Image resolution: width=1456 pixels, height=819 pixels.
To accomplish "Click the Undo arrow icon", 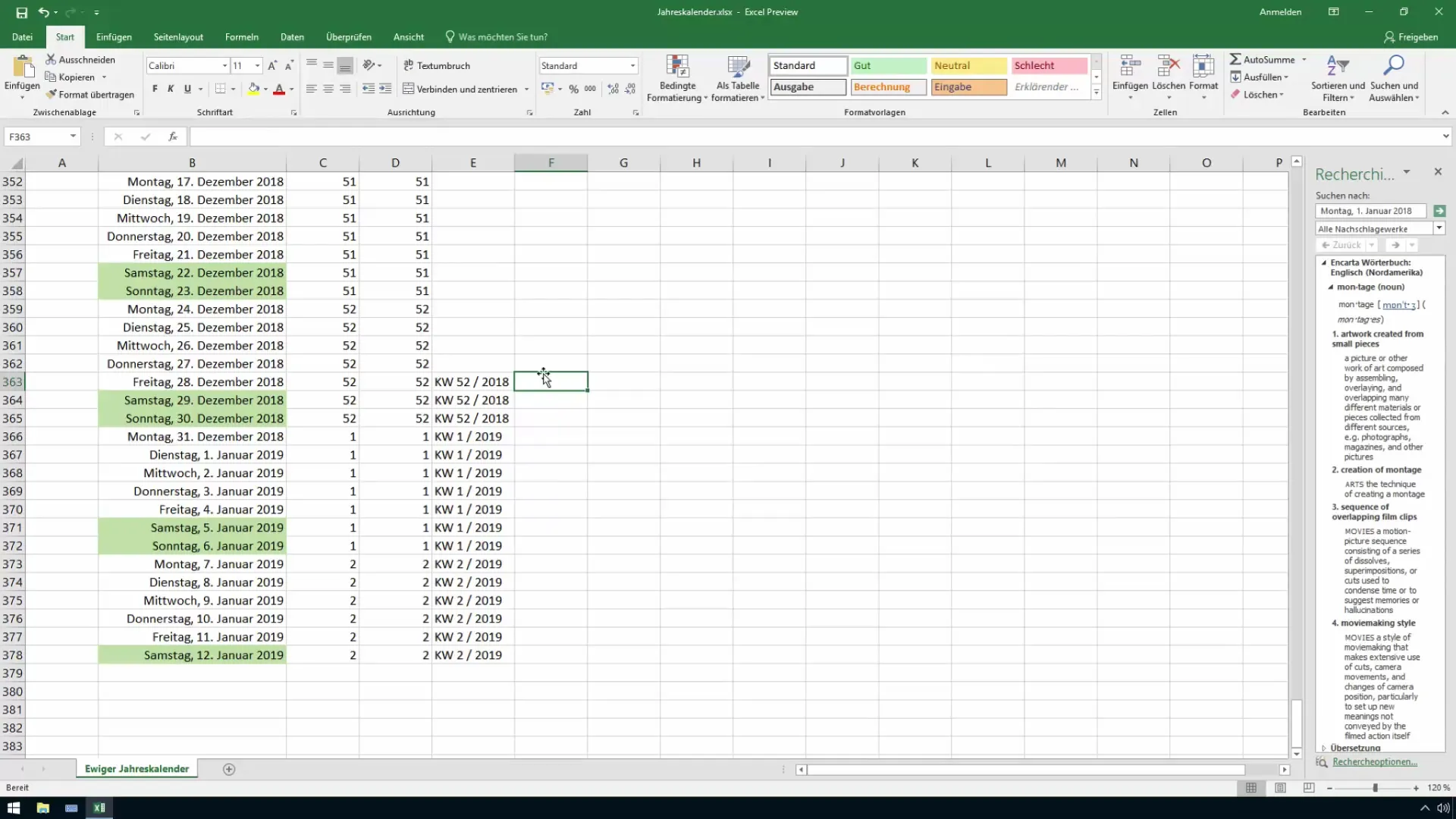I will (43, 12).
